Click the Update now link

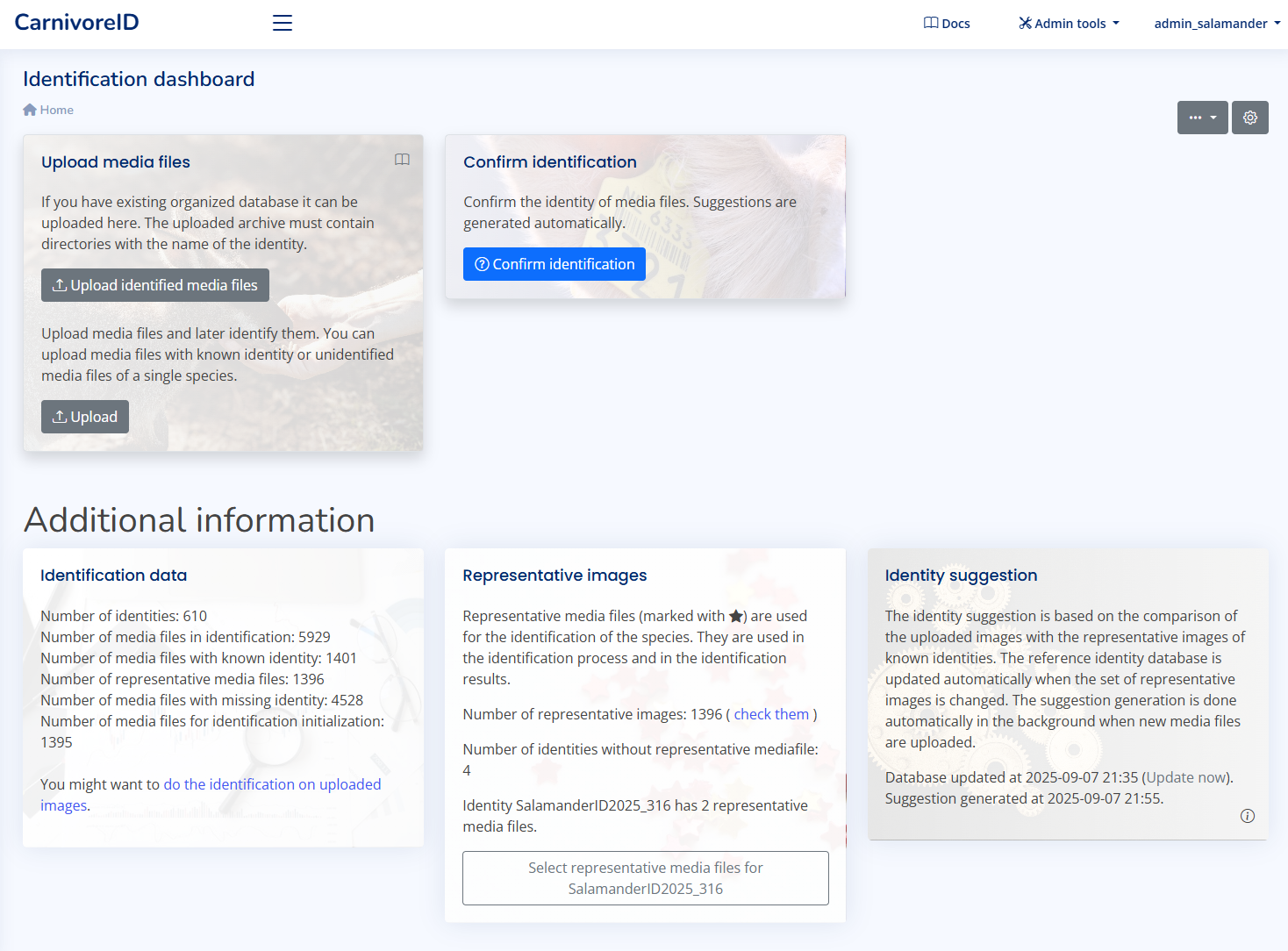pyautogui.click(x=1186, y=776)
